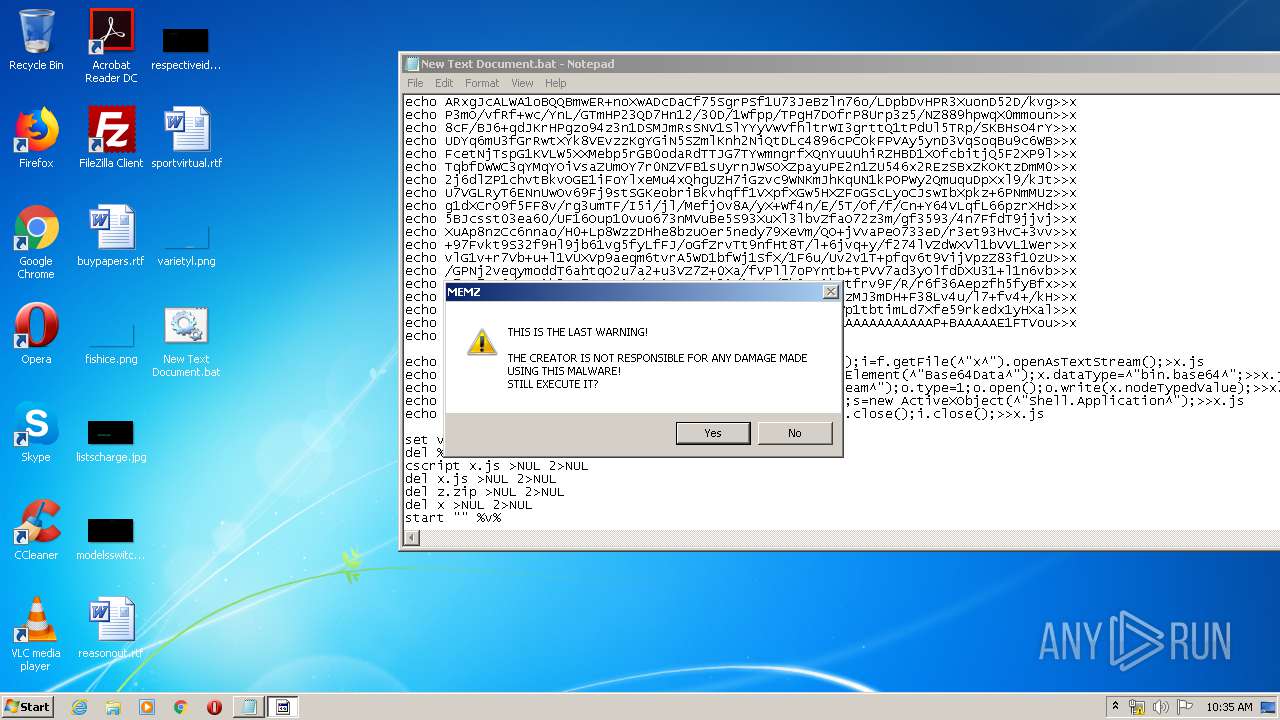1280x720 pixels.
Task: Click the 'start "" %v%' line in Notepad
Action: click(453, 518)
